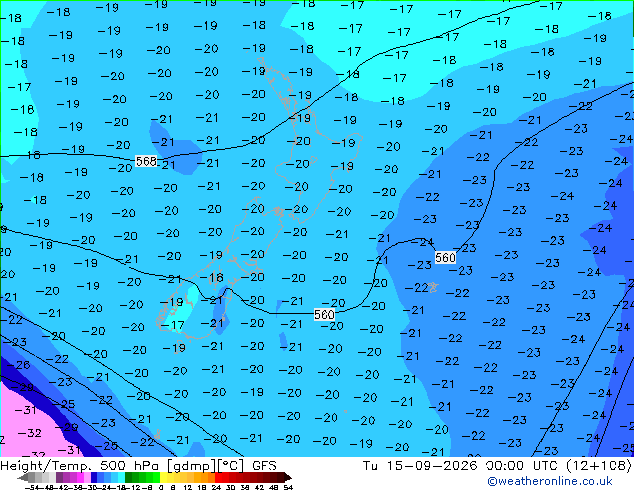This screenshot has width=634, height=490.
Task: Click the pink -32 temperature region
Action: click(30, 433)
